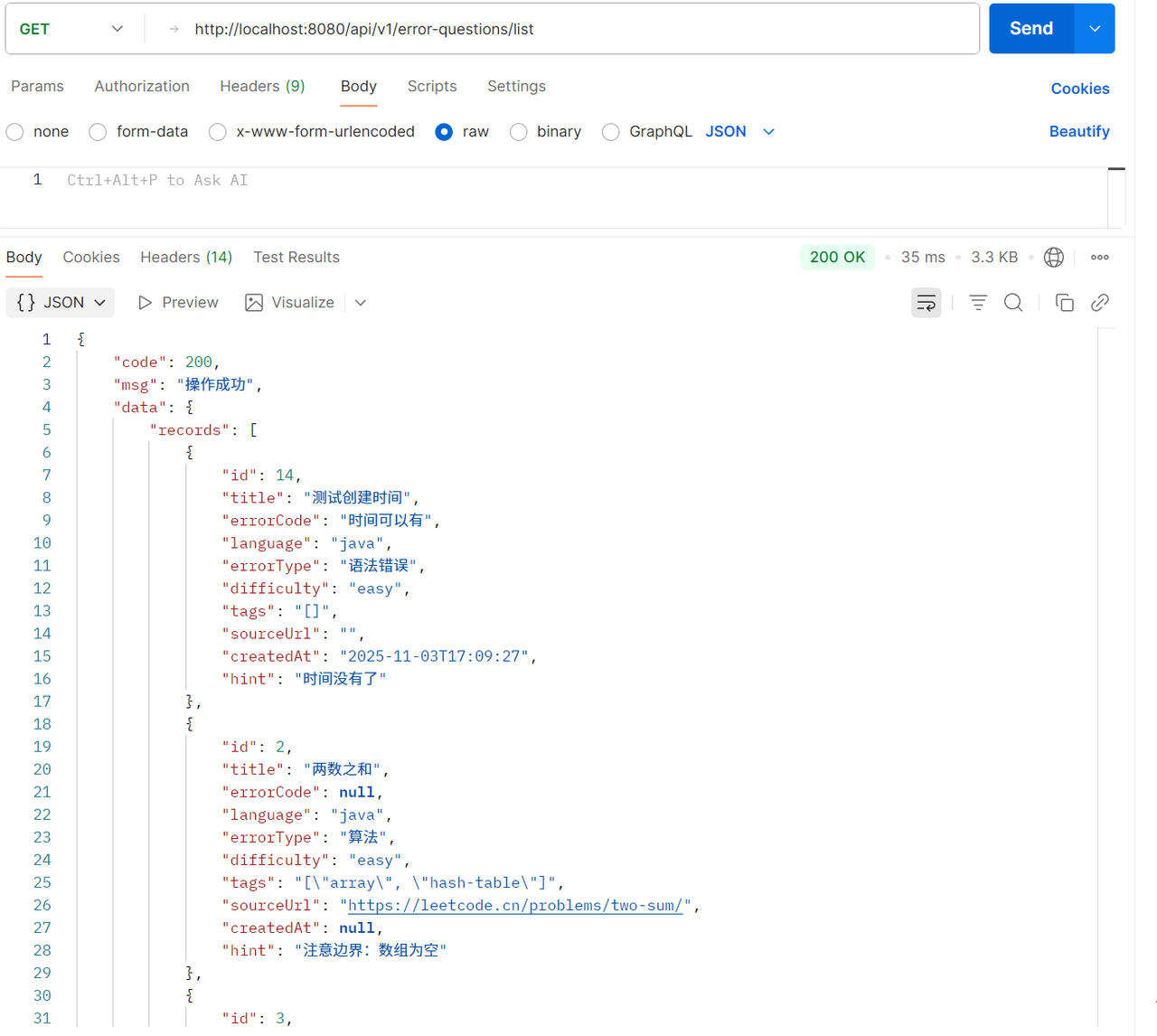This screenshot has height=1036, width=1157.
Task: Click the 35 ms response time
Action: coord(923,258)
